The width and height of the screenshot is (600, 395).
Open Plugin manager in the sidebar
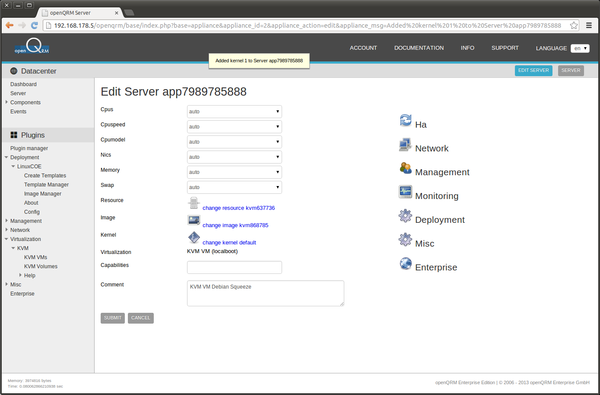pos(29,148)
